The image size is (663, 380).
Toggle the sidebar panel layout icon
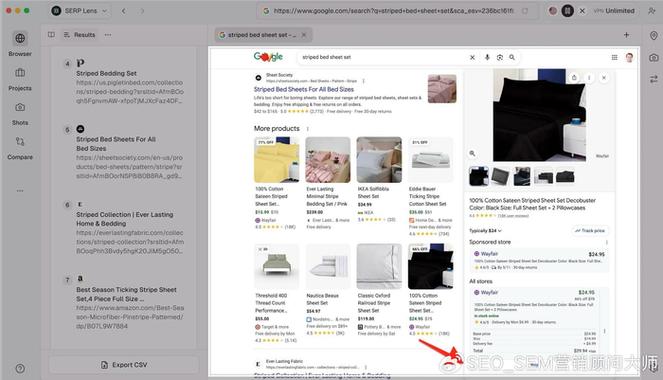pos(51,35)
